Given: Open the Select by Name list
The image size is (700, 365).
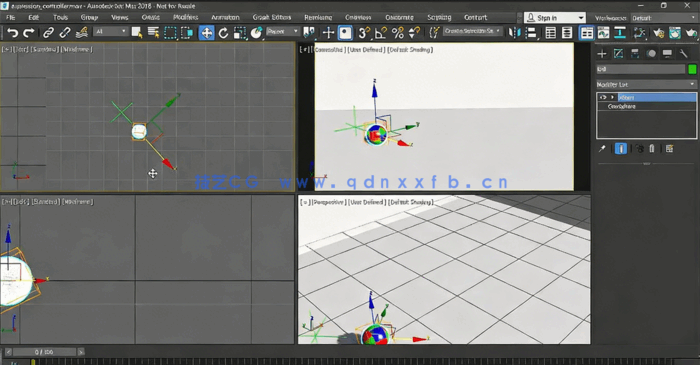Looking at the screenshot, I should click(154, 33).
